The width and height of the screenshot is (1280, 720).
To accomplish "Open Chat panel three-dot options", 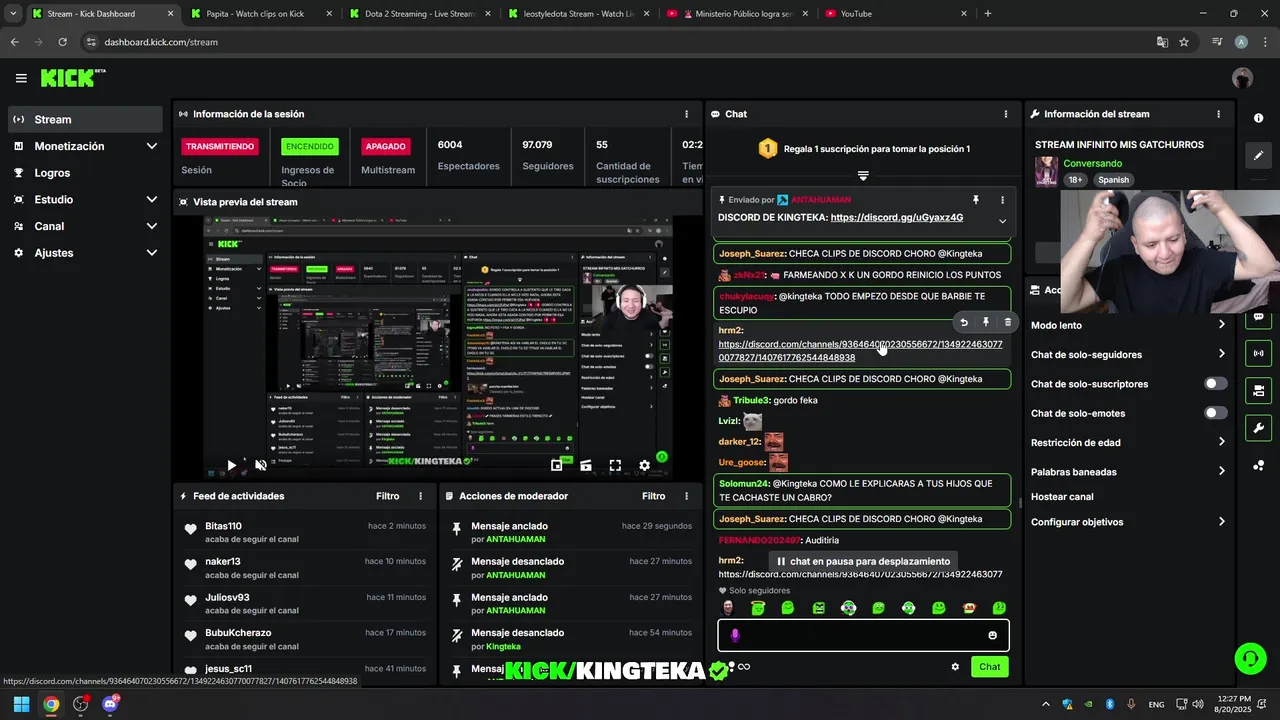I will (1006, 114).
